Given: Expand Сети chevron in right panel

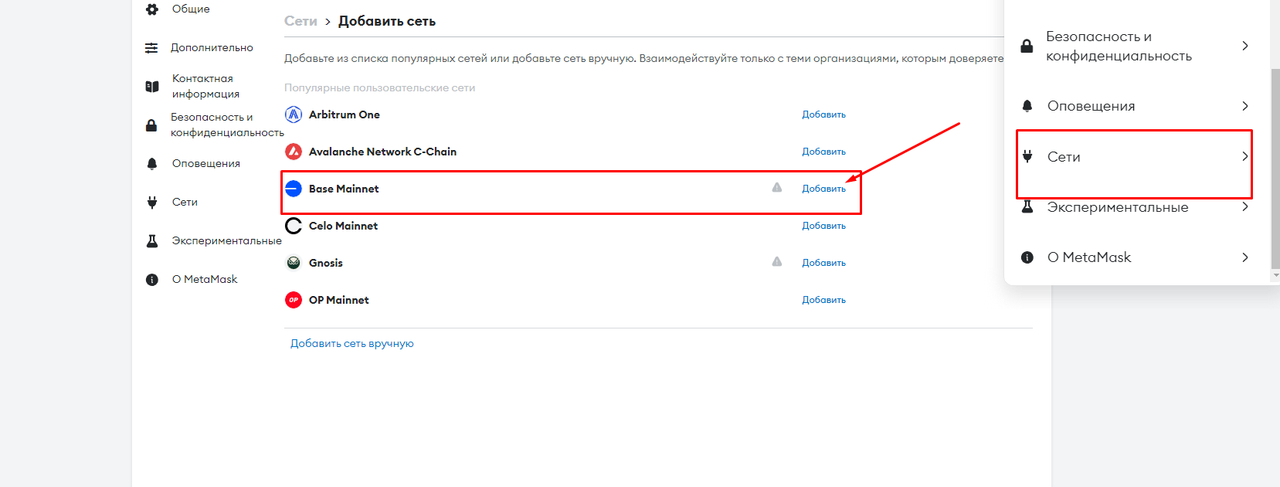Looking at the screenshot, I should coord(1245,157).
